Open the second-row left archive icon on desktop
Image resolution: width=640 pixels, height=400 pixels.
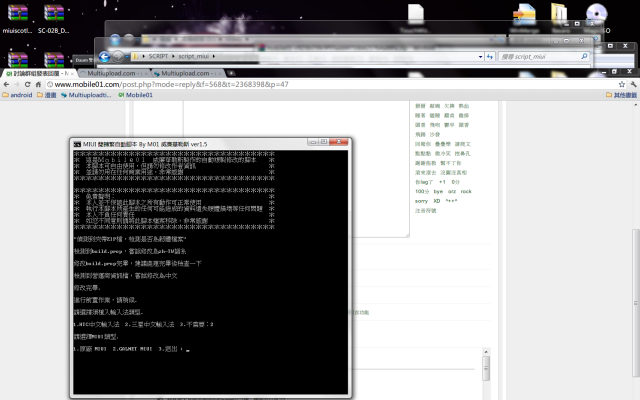18,60
